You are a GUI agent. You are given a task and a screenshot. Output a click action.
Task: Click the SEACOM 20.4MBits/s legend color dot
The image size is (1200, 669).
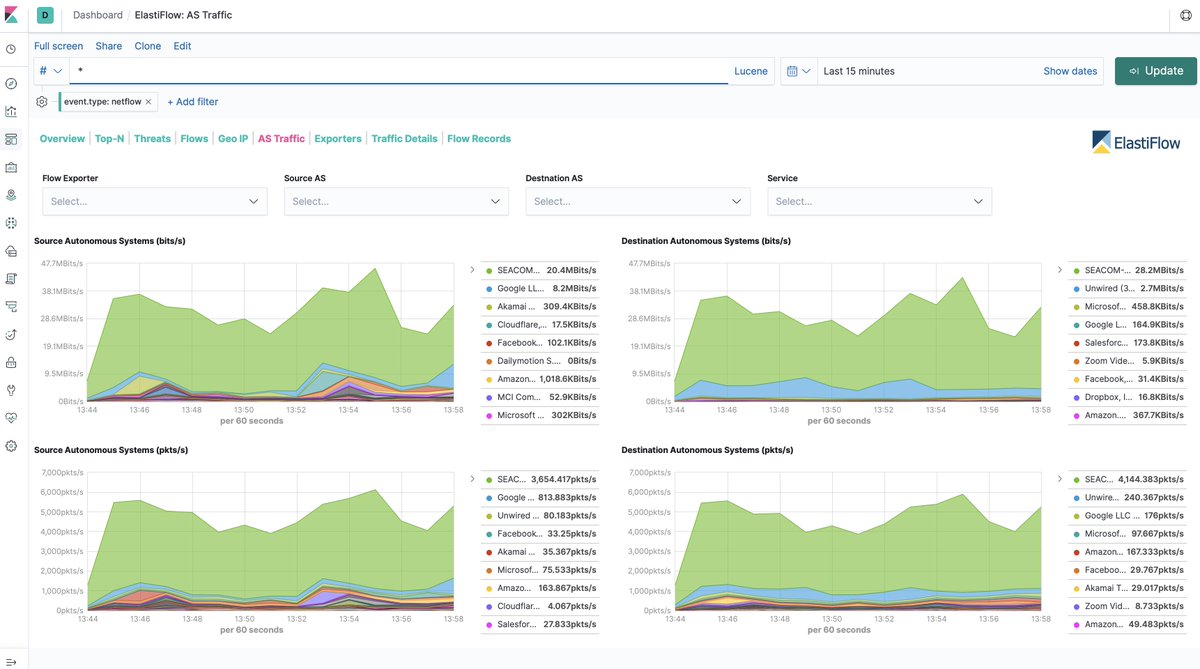[489, 270]
